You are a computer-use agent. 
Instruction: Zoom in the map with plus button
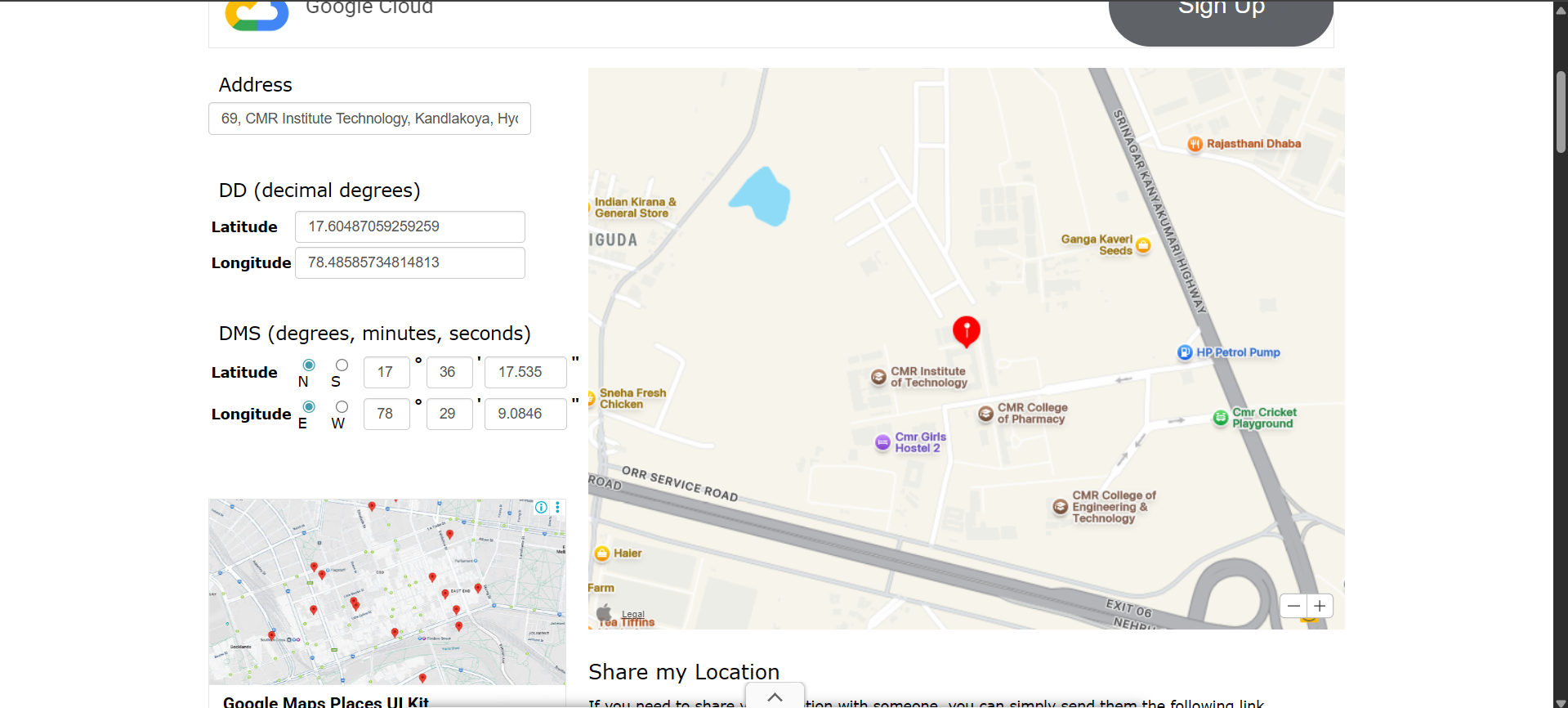click(1320, 606)
